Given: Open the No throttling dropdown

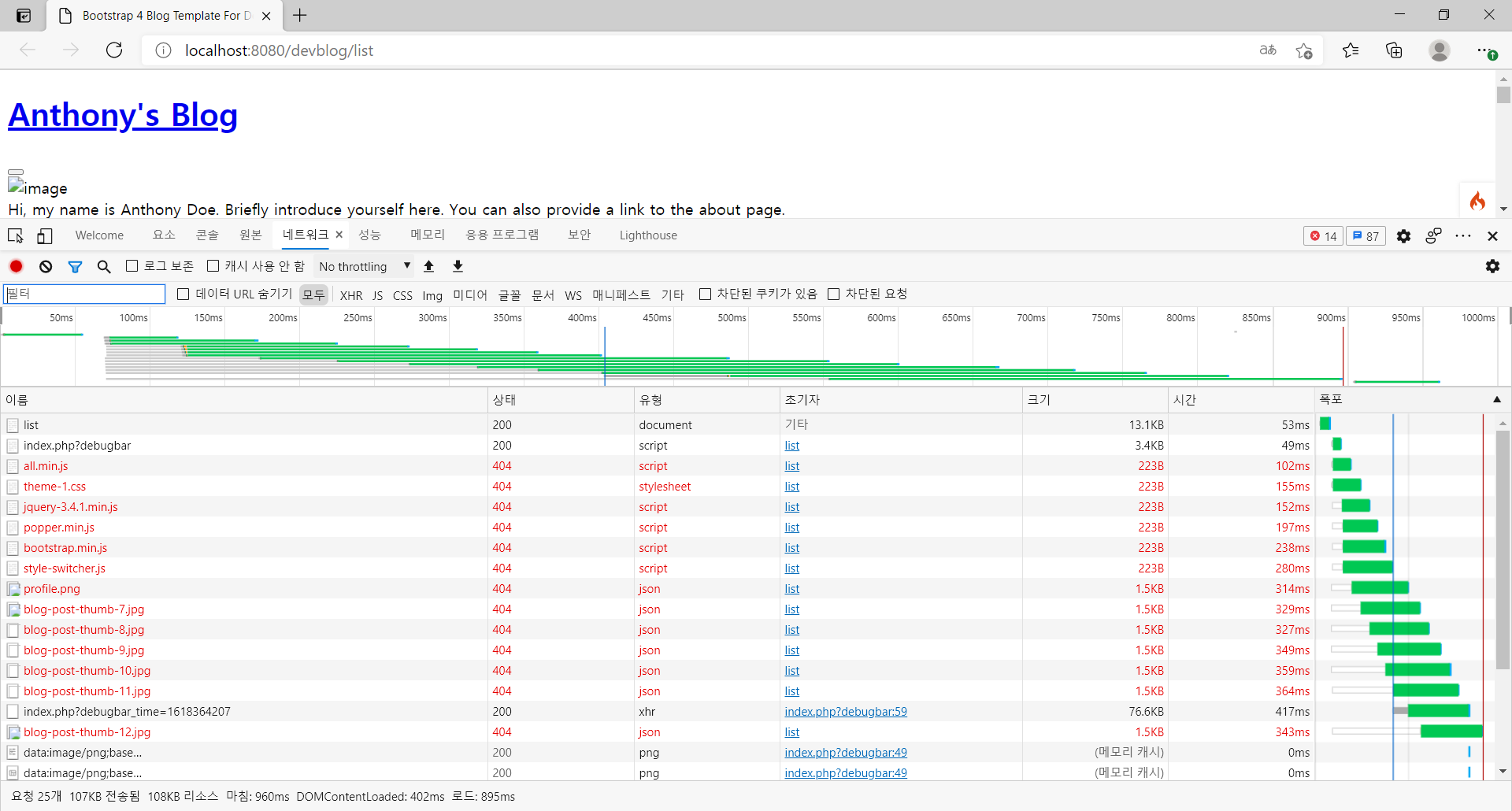Looking at the screenshot, I should click(x=365, y=266).
